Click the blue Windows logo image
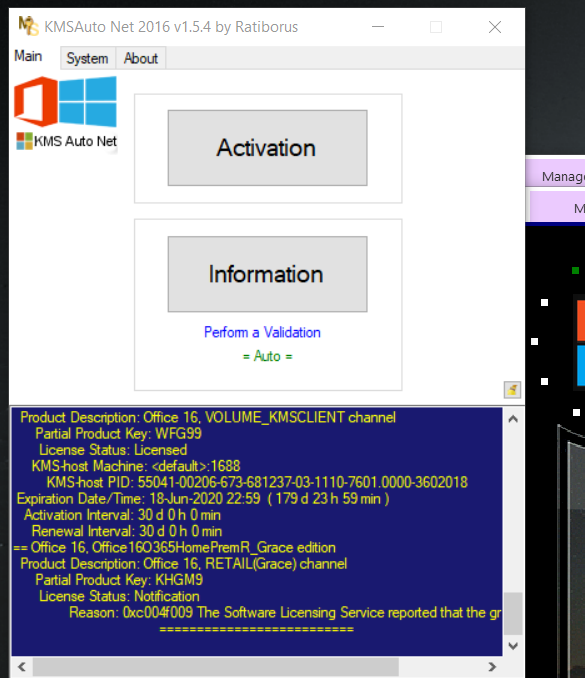 tap(88, 102)
